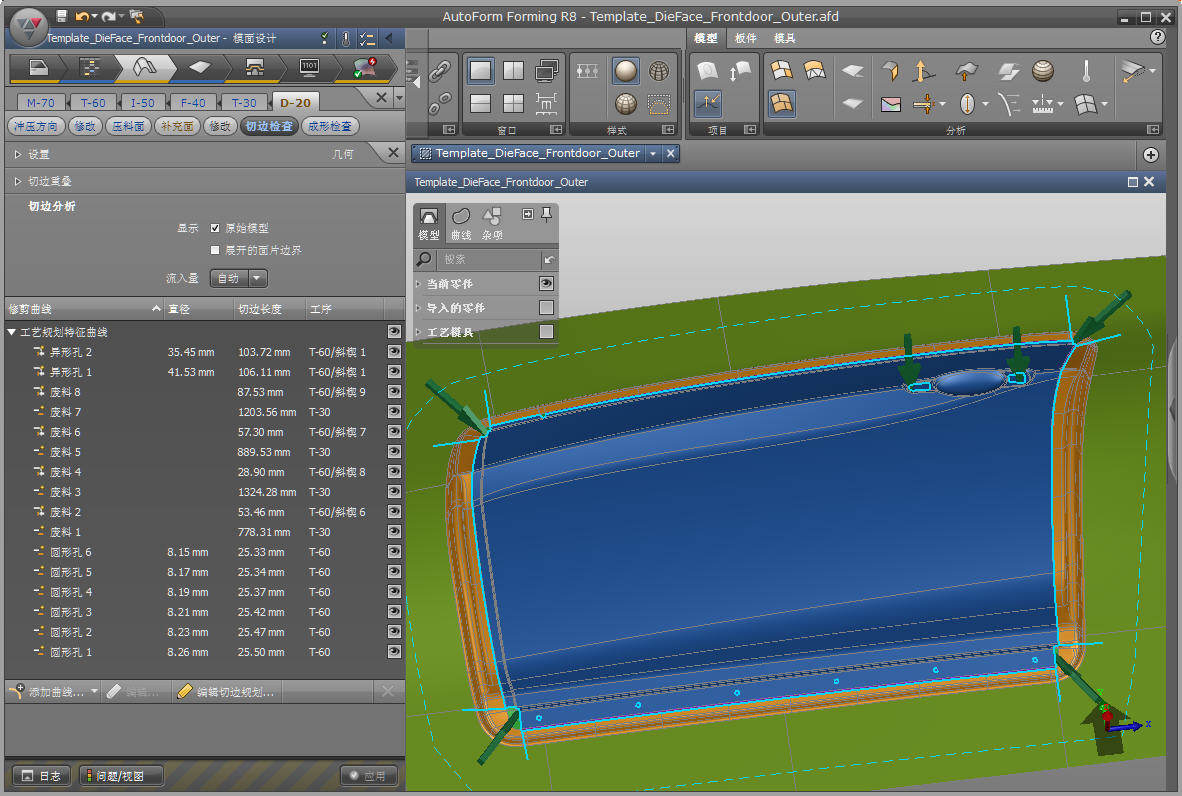Collapse the 工艺规划特征曲线 tree node
Viewport: 1182px width, 796px height.
(11, 332)
